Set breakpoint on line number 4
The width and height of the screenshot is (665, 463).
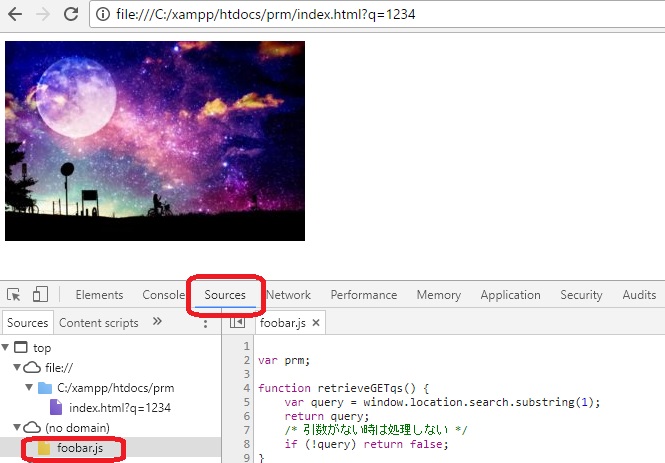tap(246, 388)
